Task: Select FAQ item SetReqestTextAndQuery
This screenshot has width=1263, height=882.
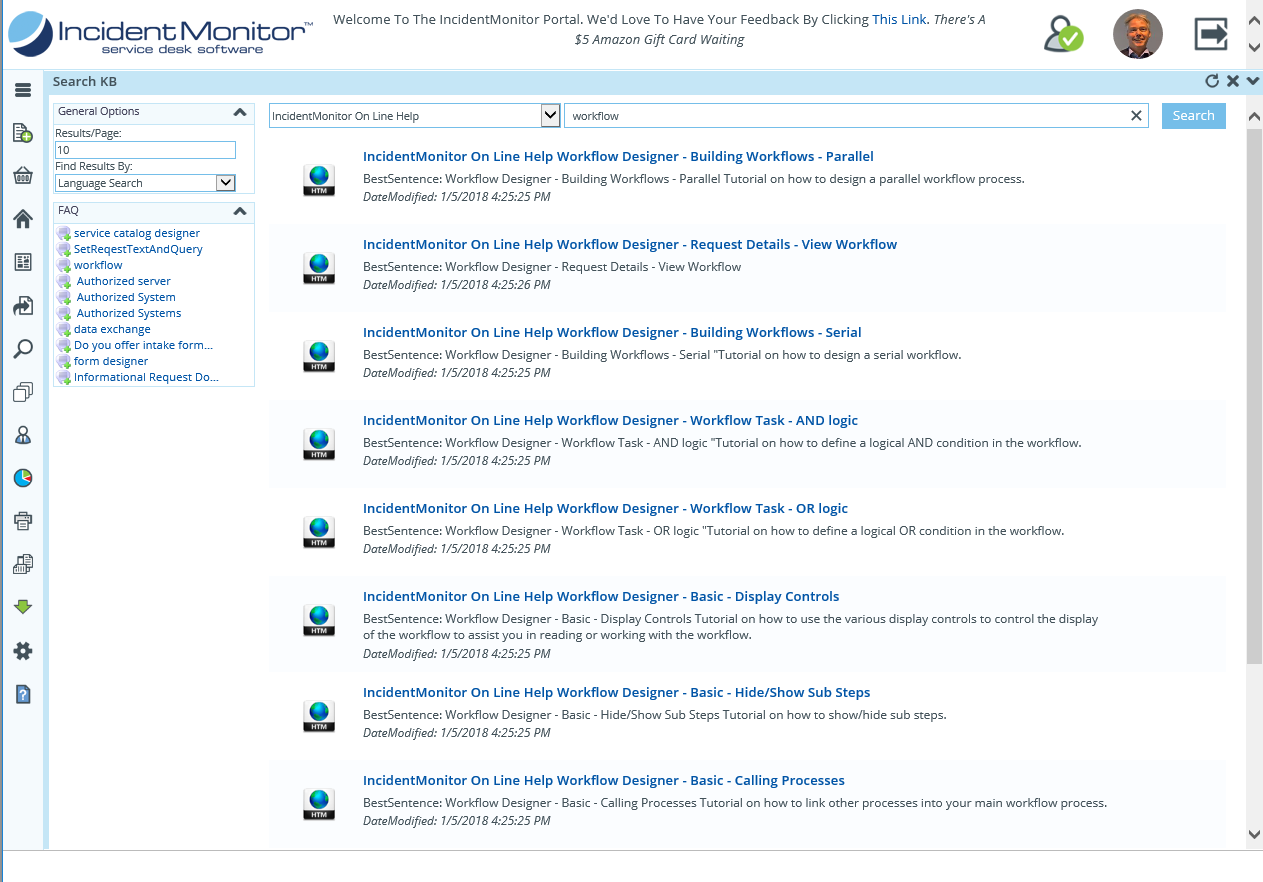Action: [x=138, y=249]
